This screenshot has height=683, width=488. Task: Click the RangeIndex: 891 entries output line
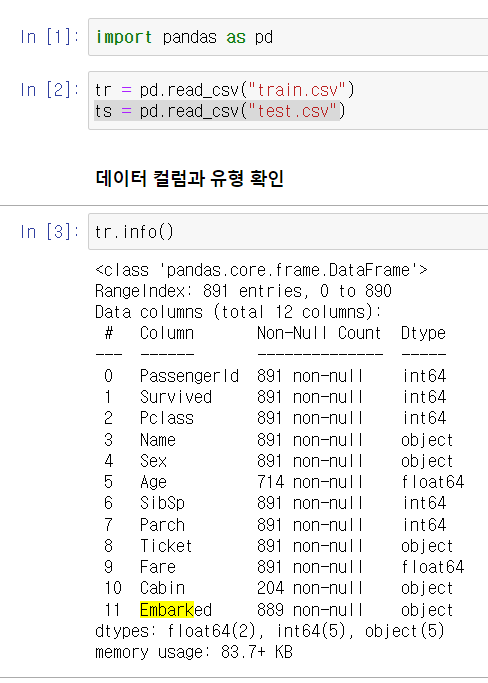pos(243,291)
